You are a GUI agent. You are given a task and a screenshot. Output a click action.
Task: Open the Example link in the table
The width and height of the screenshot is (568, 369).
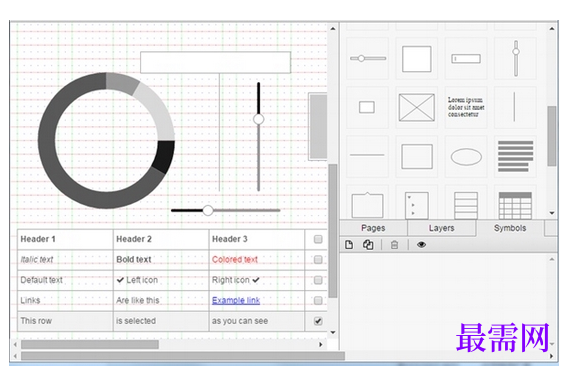click(x=236, y=300)
